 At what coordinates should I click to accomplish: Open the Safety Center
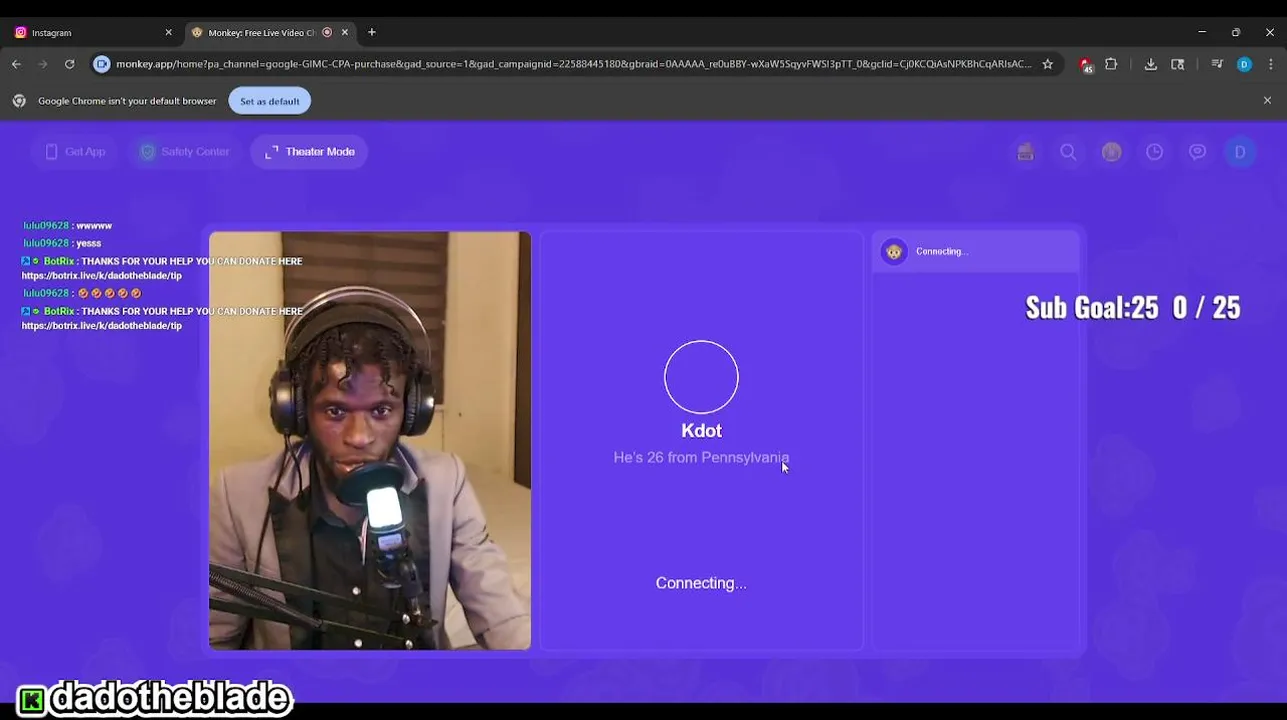tap(185, 152)
